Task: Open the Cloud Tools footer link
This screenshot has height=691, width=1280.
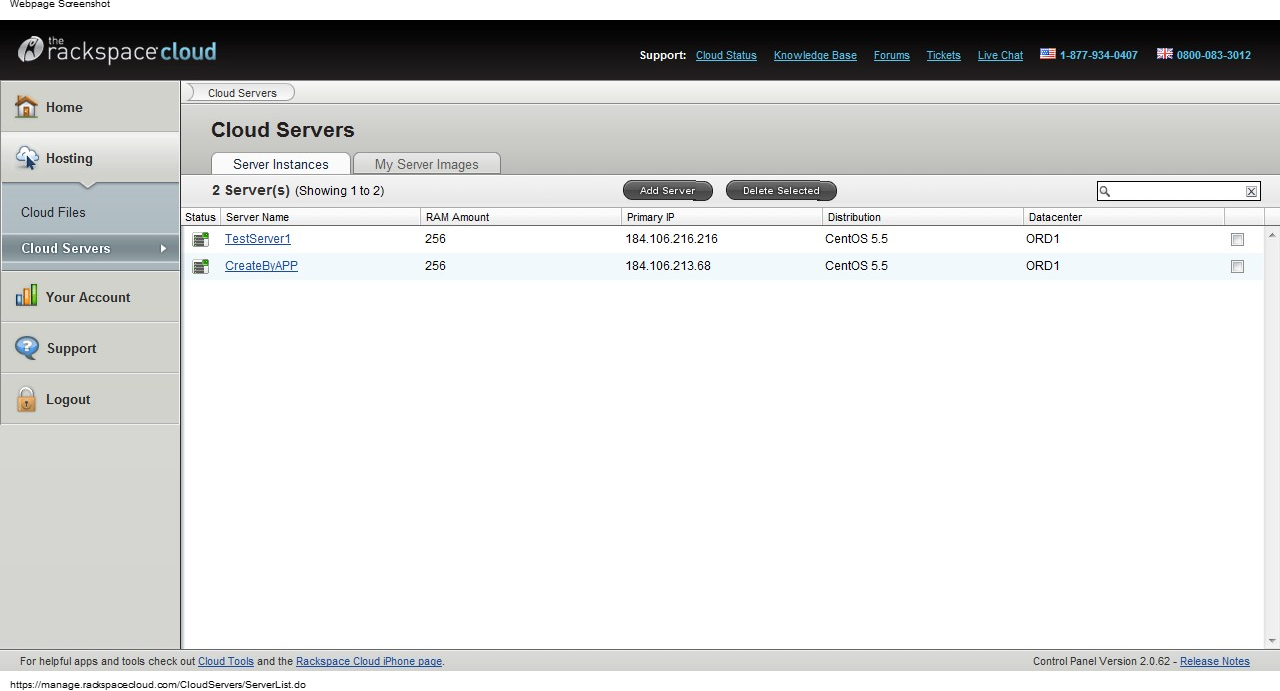Action: point(226,661)
